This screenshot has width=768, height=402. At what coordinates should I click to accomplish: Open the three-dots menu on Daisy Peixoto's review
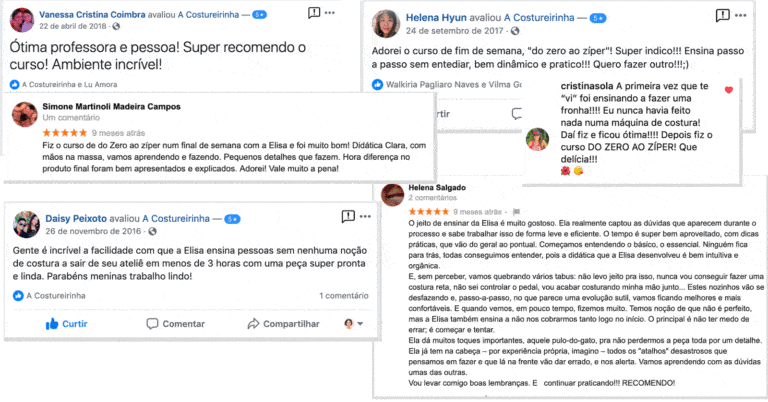click(x=365, y=216)
